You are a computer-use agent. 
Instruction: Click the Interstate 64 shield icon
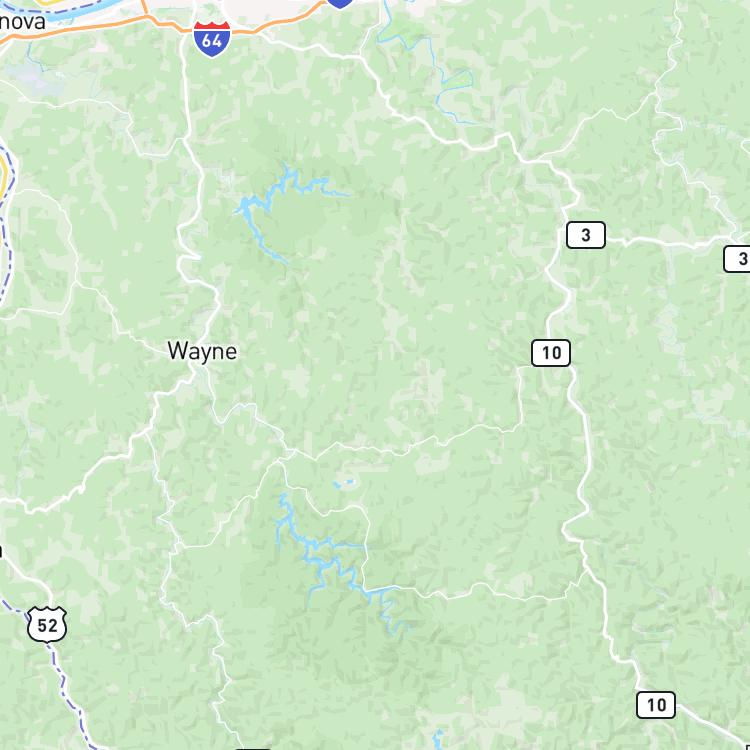coord(212,39)
